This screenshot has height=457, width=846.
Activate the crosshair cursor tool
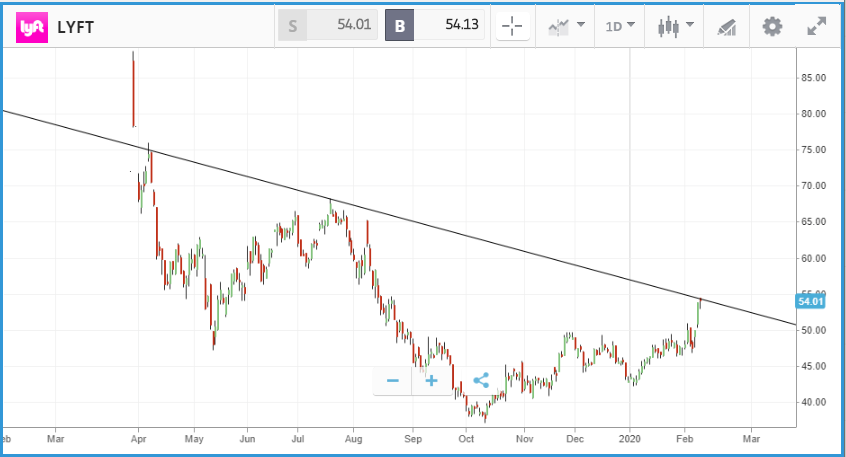pos(513,27)
